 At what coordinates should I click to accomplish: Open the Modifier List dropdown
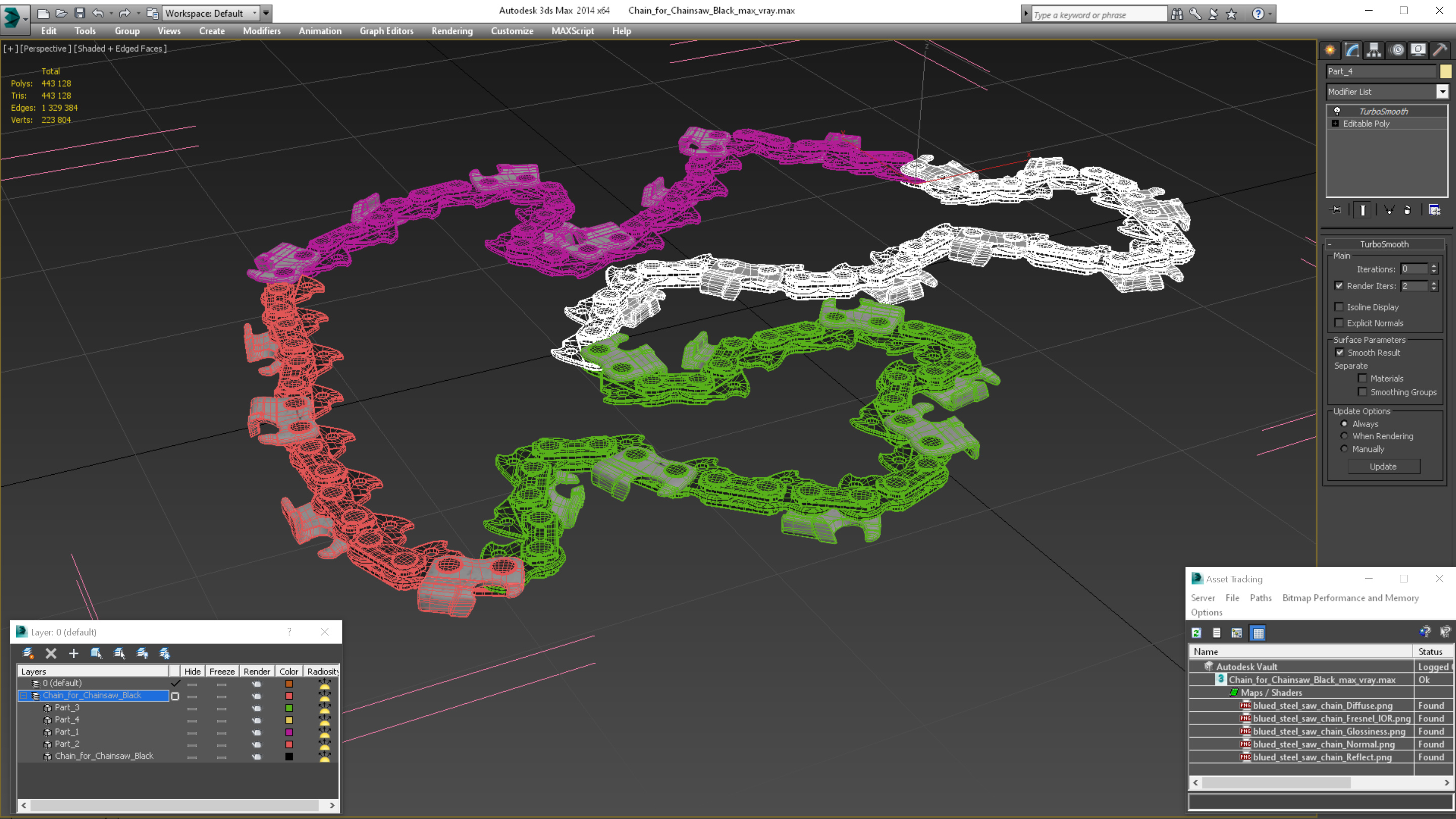click(1442, 92)
